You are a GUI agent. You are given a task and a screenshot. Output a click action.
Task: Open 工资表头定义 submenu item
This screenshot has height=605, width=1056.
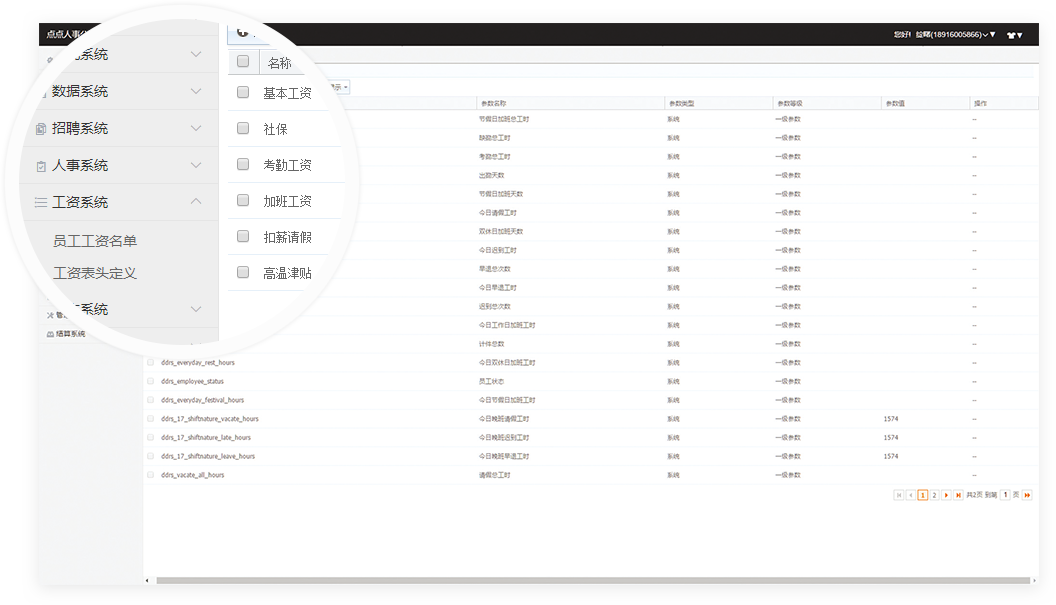coord(95,274)
